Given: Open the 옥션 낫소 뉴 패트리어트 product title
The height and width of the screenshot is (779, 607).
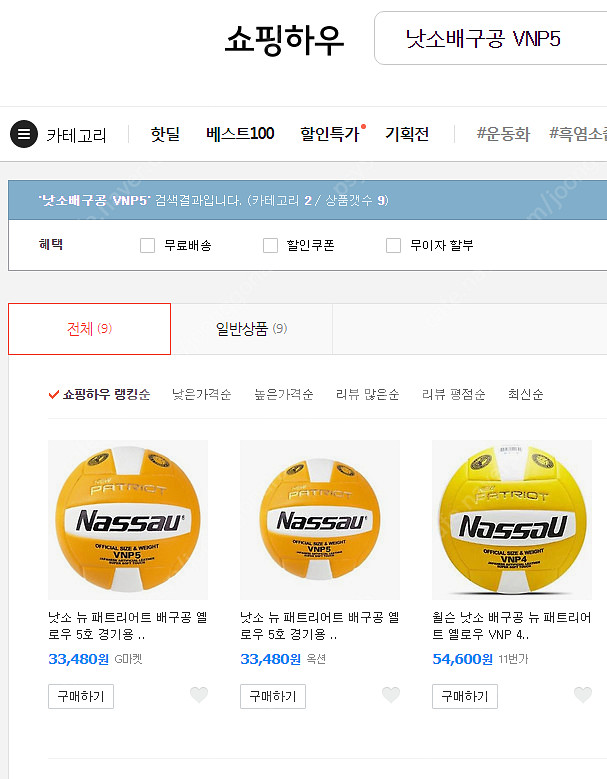Looking at the screenshot, I should point(320,626).
